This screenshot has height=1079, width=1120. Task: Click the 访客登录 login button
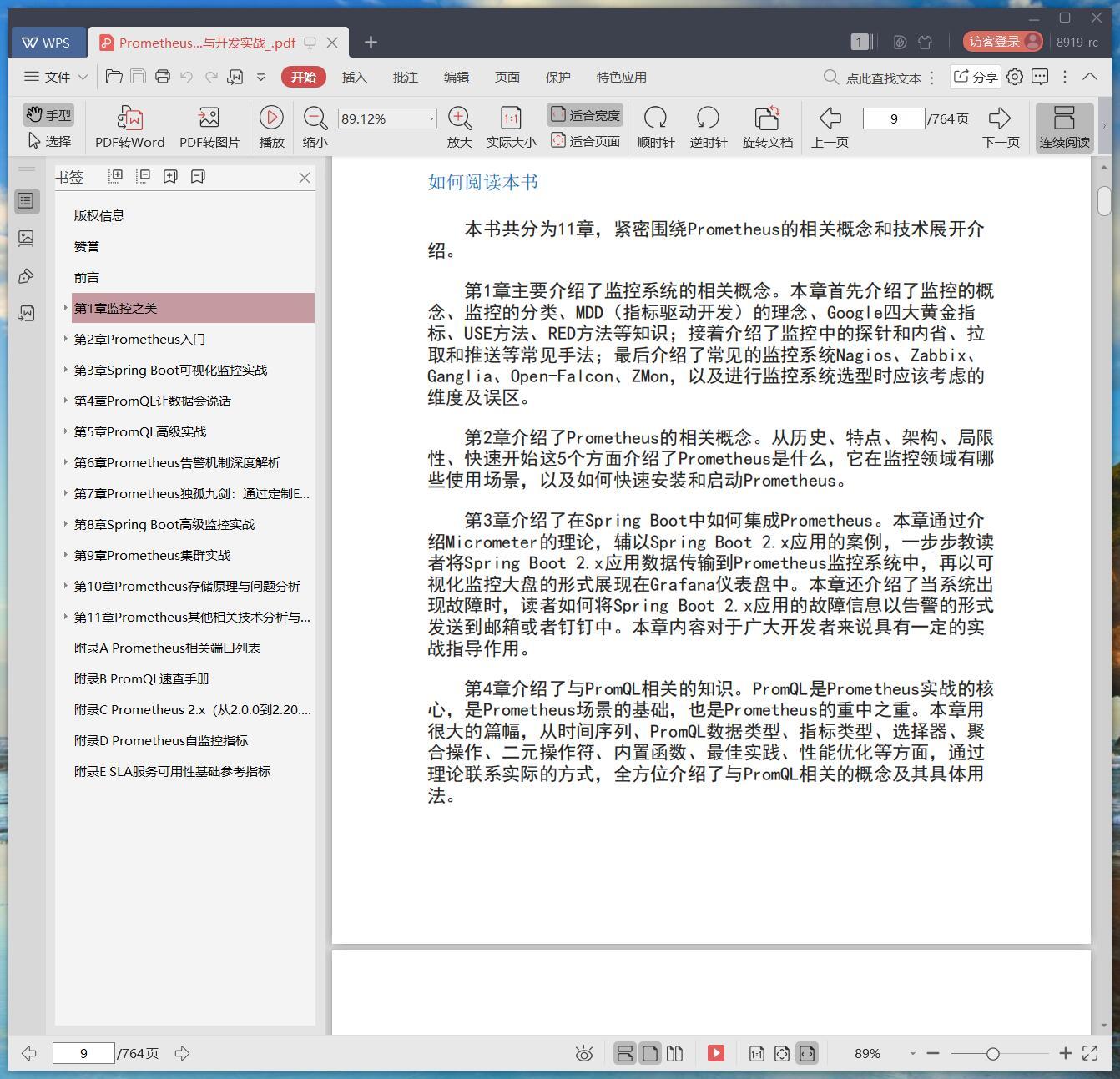tap(1002, 42)
